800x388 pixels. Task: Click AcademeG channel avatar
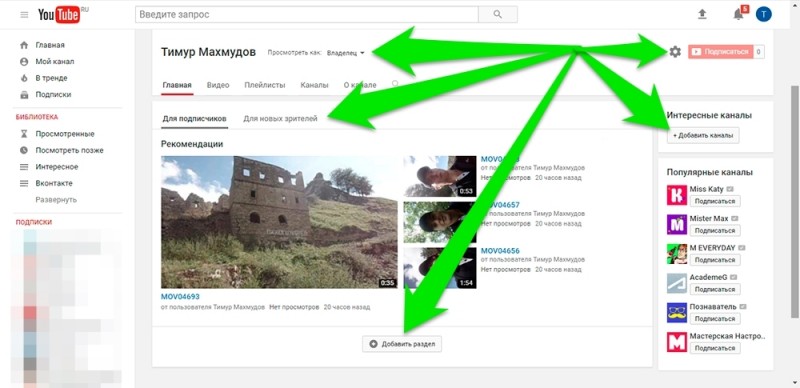coord(677,283)
